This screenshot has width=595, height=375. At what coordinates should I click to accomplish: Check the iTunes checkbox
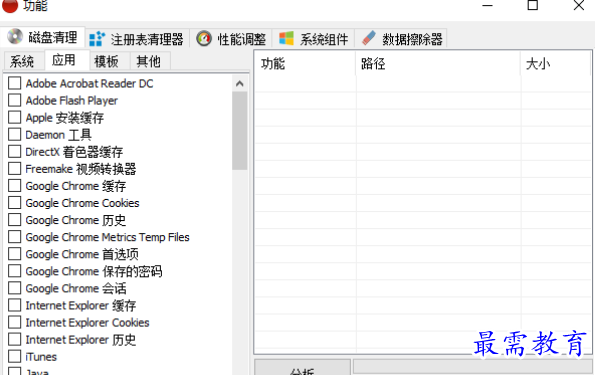pos(14,356)
